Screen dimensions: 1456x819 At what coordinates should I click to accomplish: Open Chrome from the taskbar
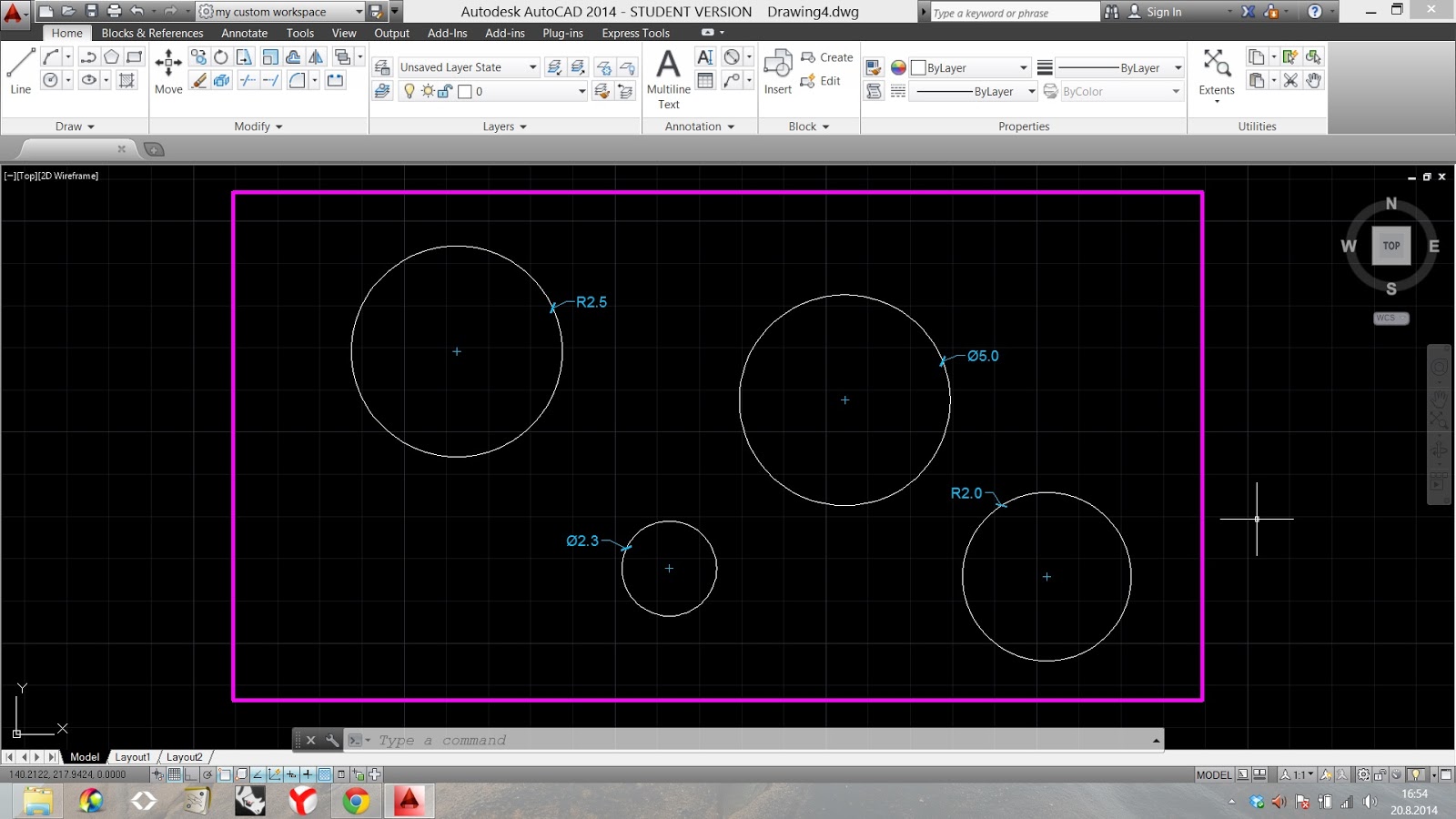click(x=356, y=801)
